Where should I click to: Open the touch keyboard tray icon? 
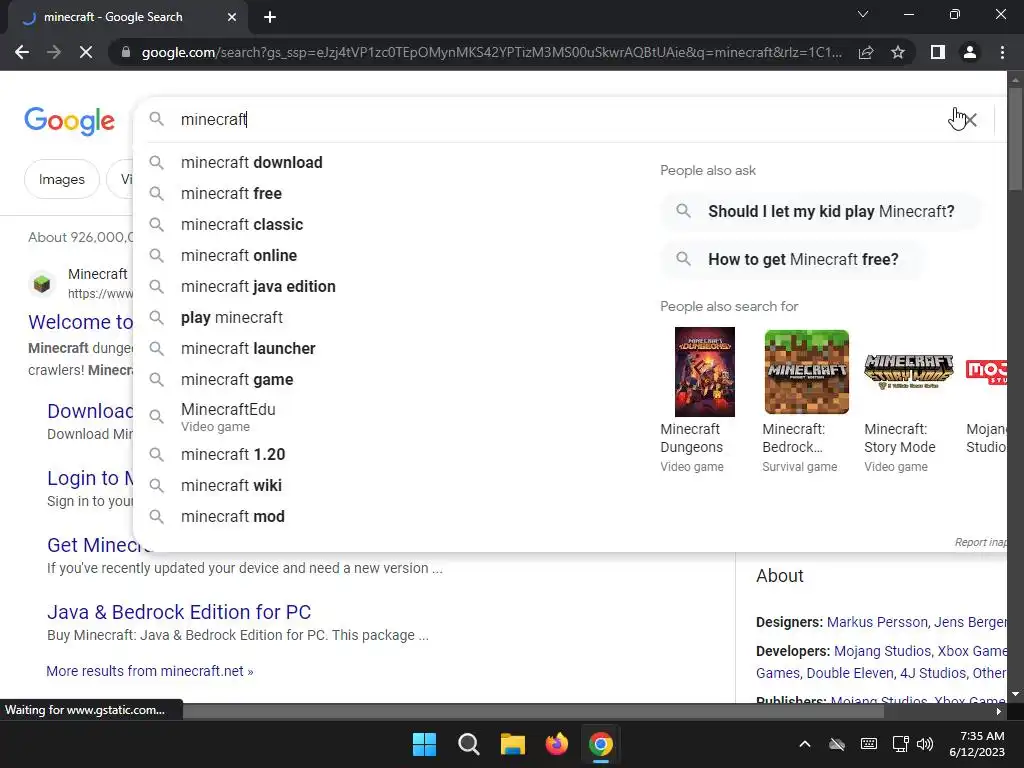869,744
